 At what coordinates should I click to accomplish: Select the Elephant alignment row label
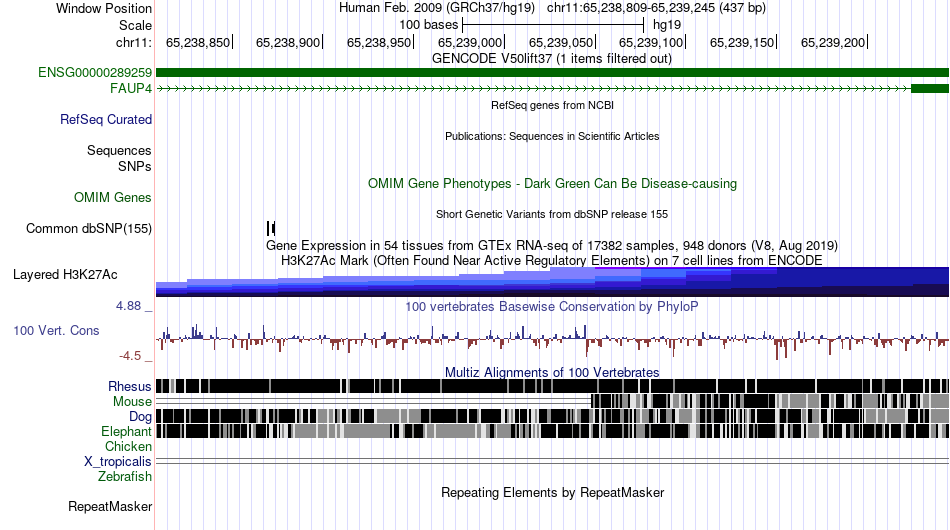tap(126, 431)
